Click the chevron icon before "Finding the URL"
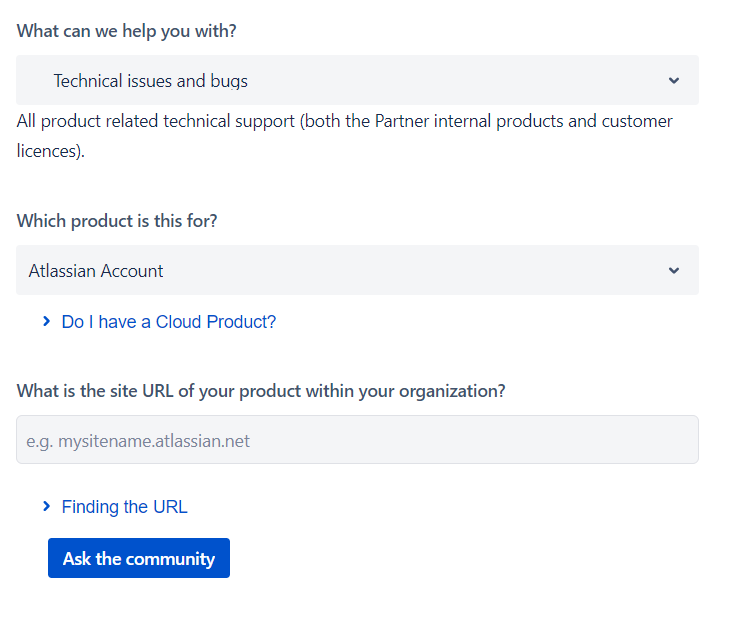744x619 pixels. (x=46, y=507)
